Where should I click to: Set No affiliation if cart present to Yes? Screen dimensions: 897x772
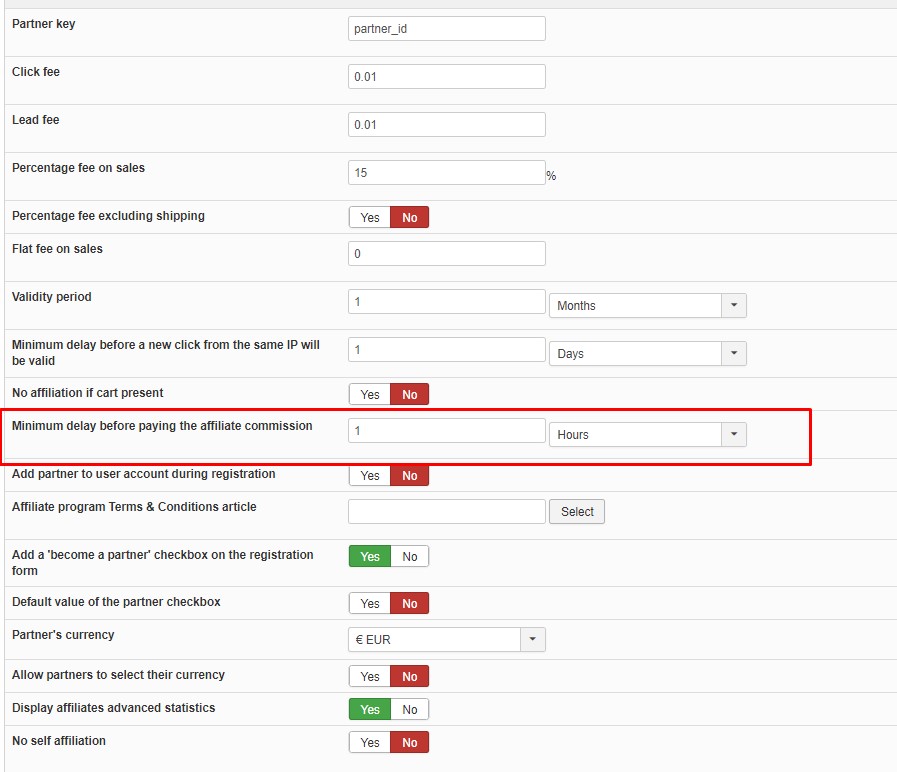370,394
